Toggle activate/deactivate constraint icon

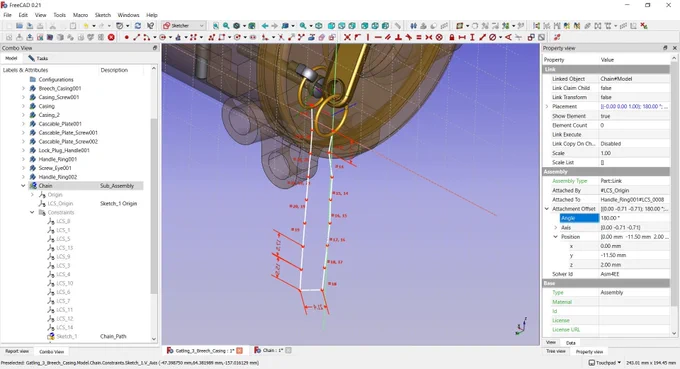pyautogui.click(x=541, y=37)
